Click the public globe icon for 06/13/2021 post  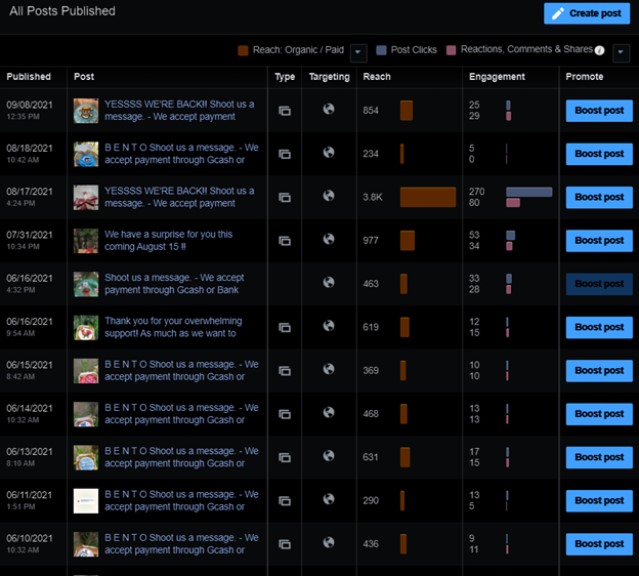coord(328,456)
